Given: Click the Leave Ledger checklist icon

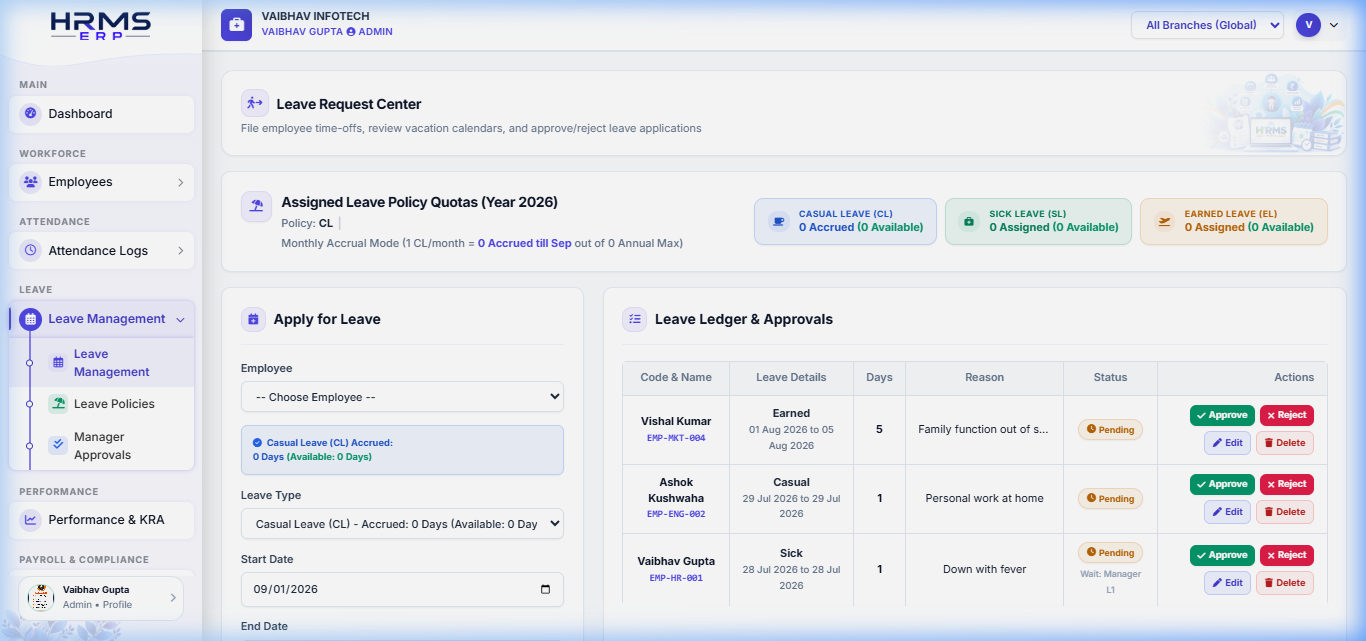Looking at the screenshot, I should [x=634, y=319].
